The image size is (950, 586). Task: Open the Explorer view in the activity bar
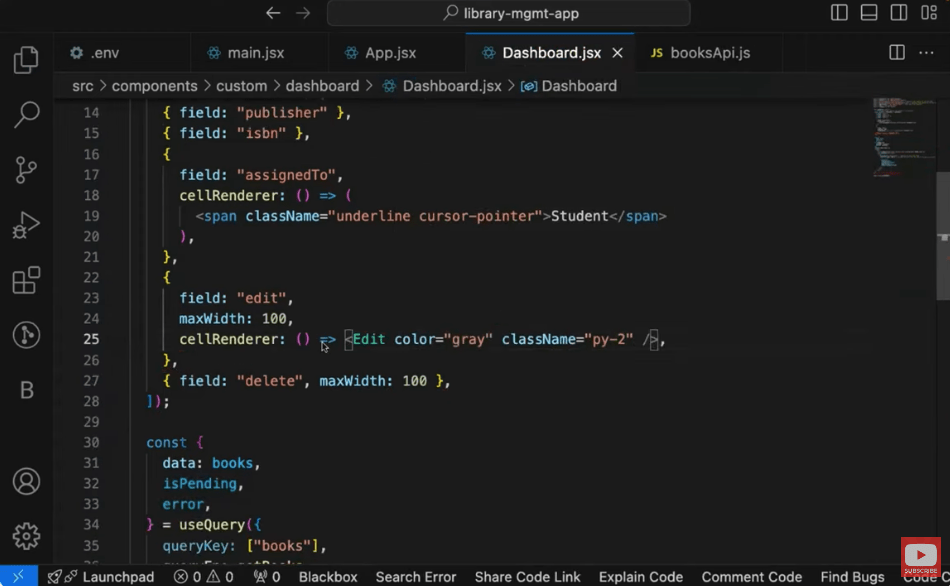tap(26, 60)
